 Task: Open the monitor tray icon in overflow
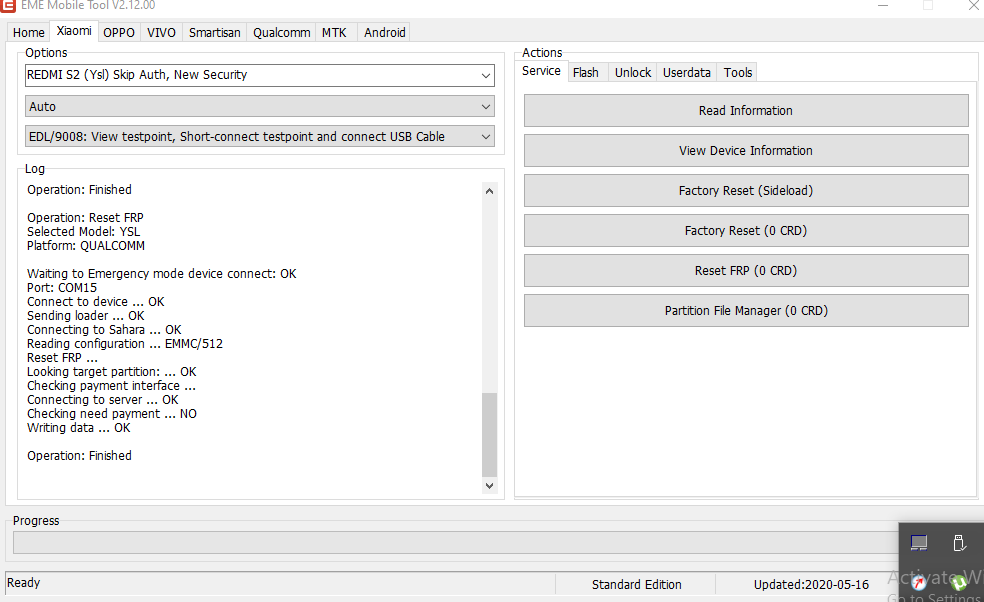tap(919, 542)
